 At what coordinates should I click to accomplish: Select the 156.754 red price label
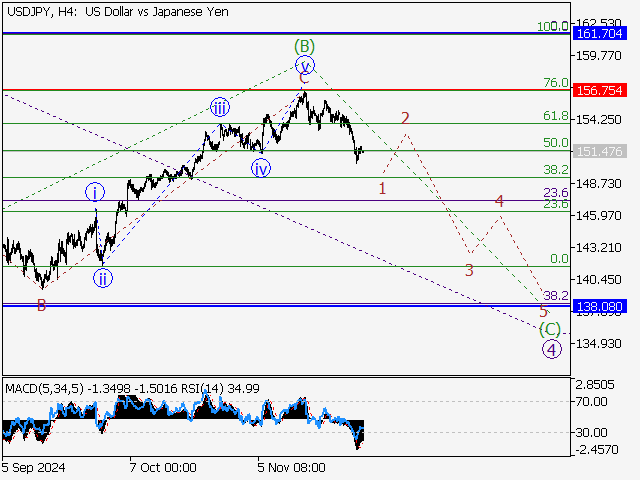click(x=601, y=90)
